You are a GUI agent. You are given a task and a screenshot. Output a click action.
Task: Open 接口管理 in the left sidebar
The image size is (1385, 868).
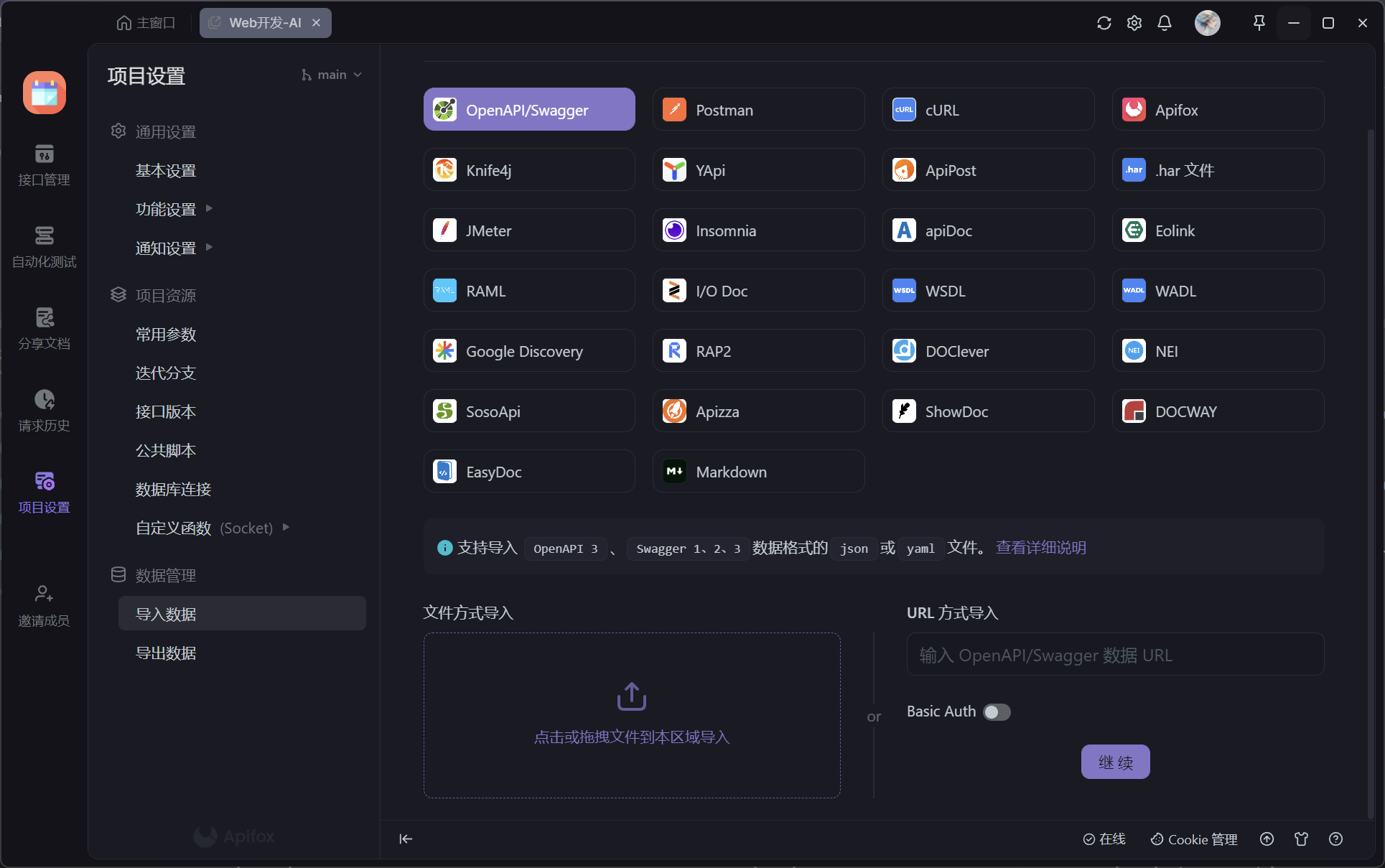[x=44, y=164]
